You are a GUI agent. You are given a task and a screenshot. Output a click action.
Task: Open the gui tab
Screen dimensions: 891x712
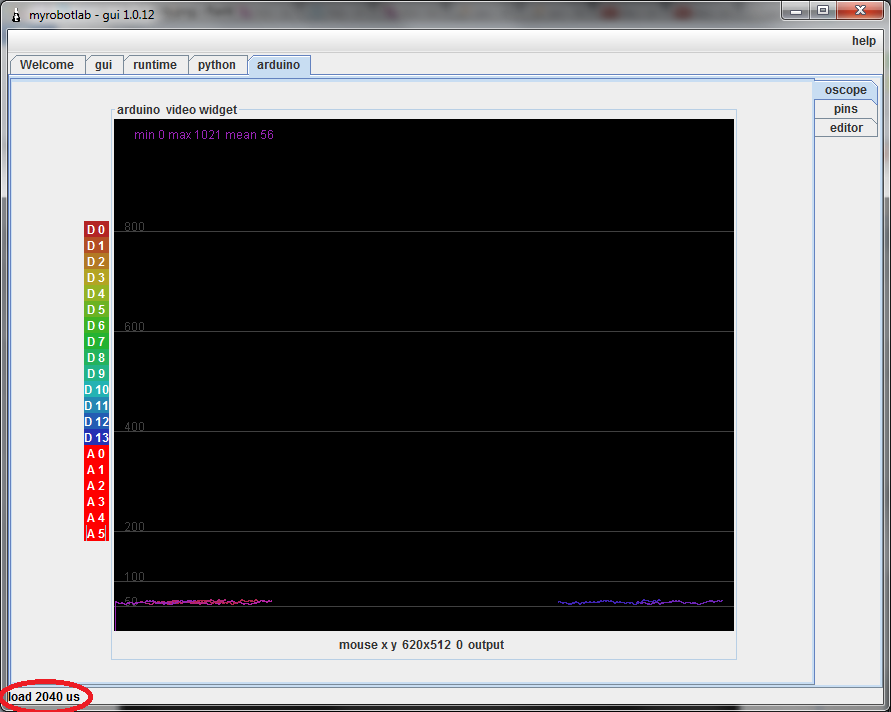(x=103, y=65)
